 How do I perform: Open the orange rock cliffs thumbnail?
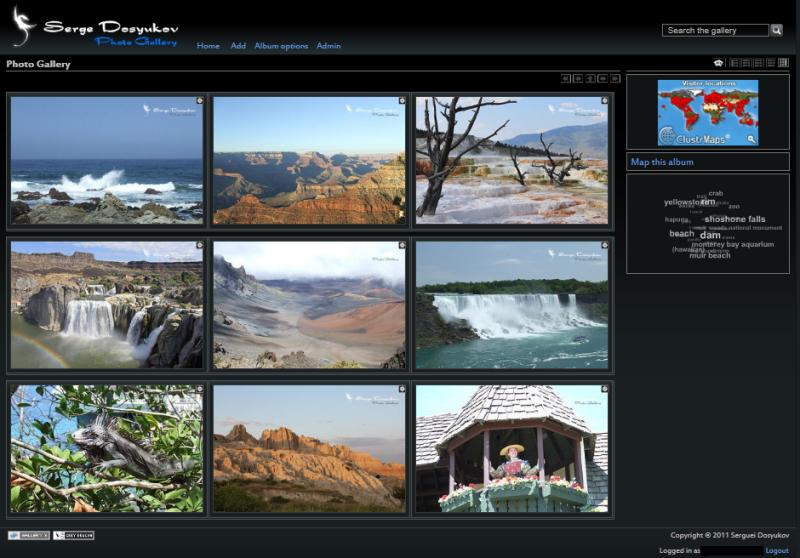[x=309, y=448]
